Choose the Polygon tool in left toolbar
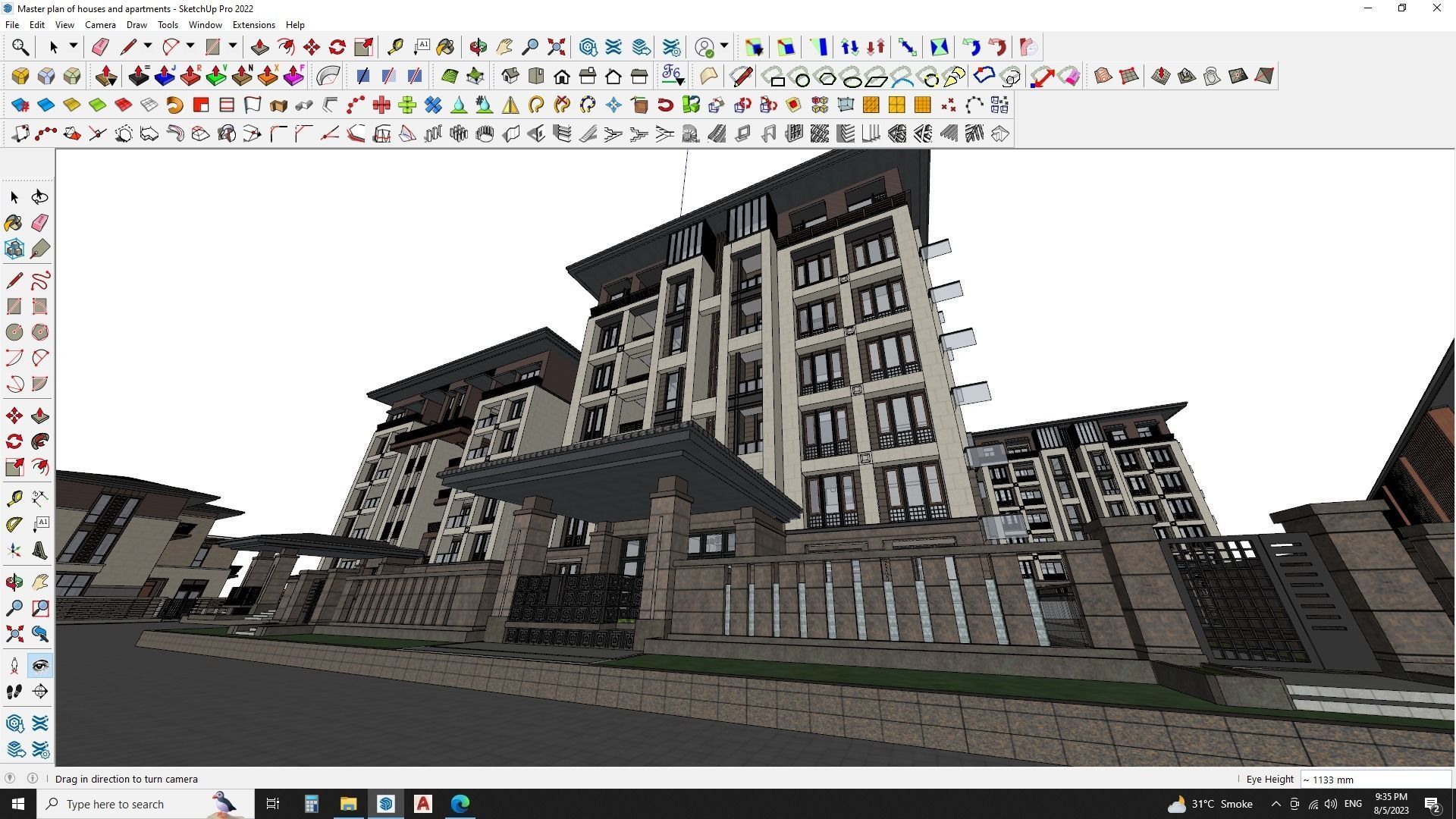 [40, 332]
